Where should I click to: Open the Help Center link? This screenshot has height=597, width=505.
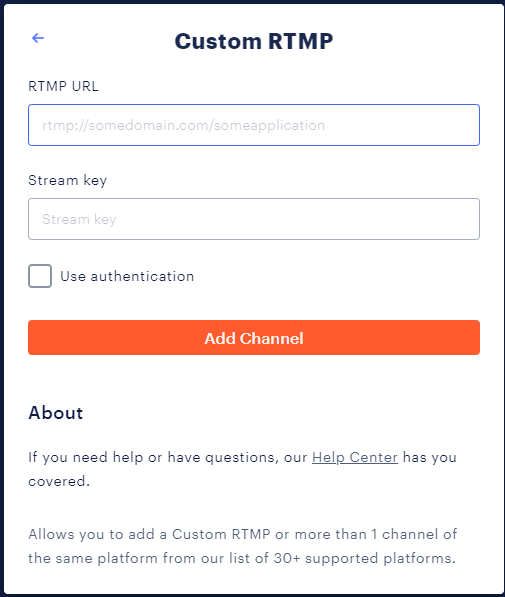tap(355, 457)
